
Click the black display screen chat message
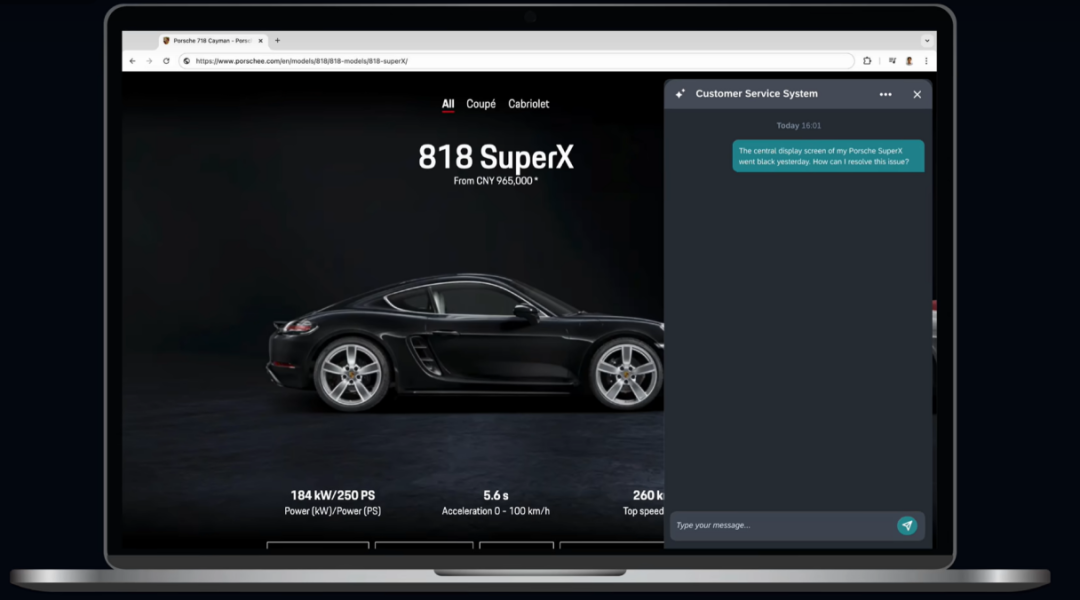[828, 156]
